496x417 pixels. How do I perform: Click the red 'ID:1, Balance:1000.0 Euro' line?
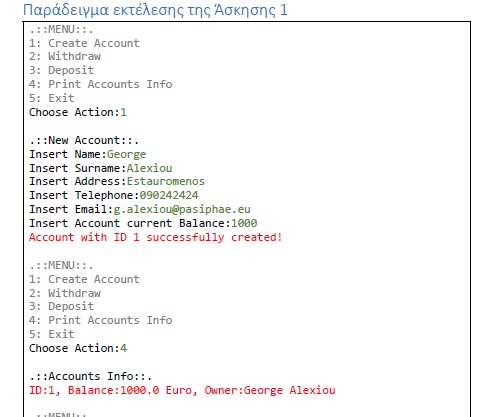pos(182,390)
